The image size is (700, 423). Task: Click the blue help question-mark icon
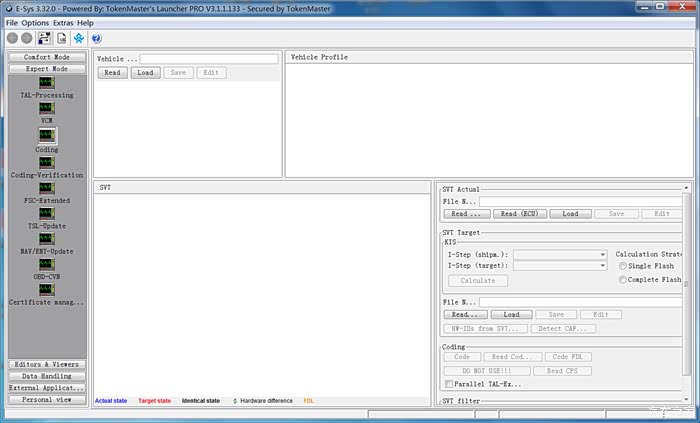[96, 39]
